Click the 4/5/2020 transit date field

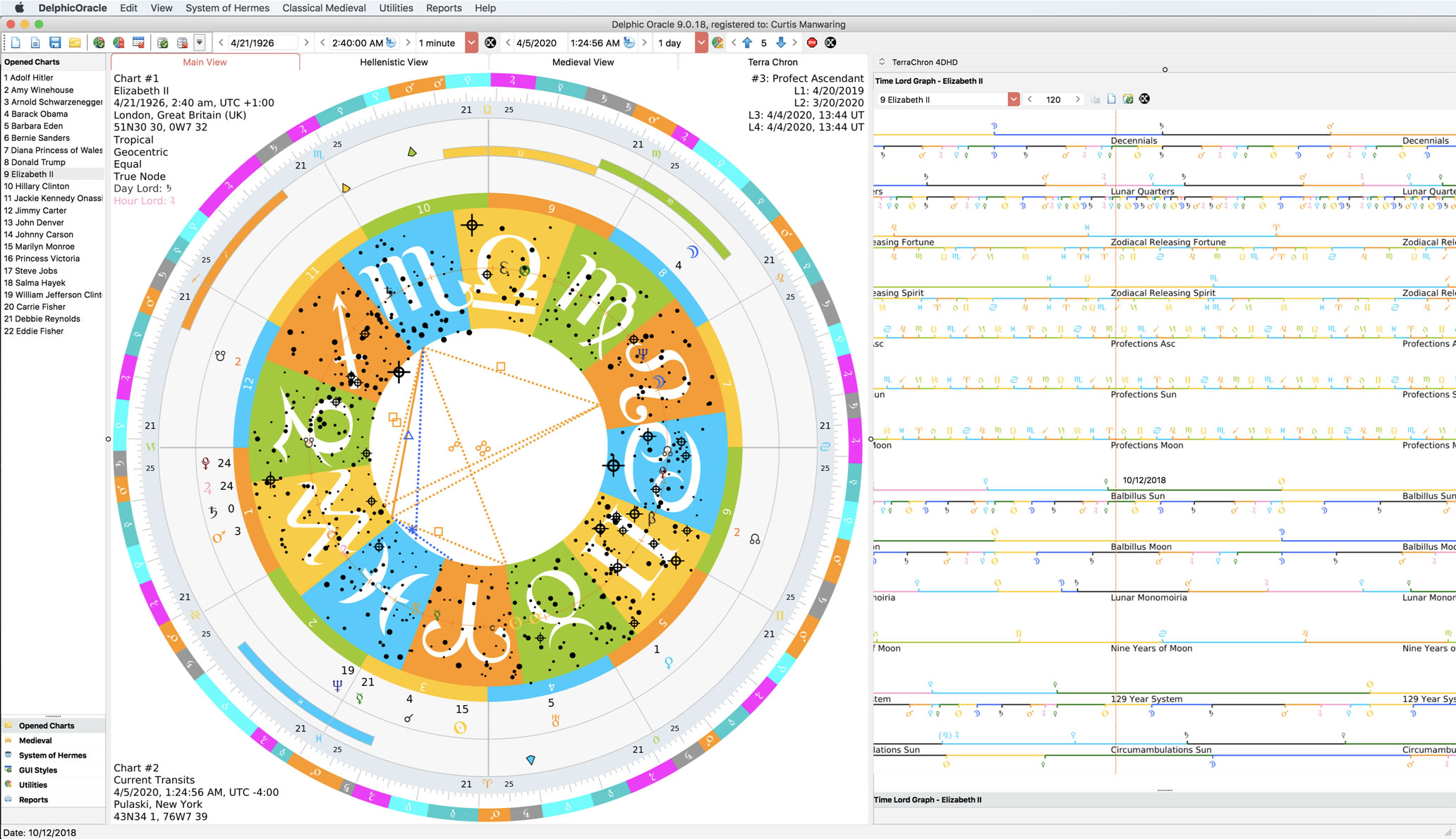540,43
